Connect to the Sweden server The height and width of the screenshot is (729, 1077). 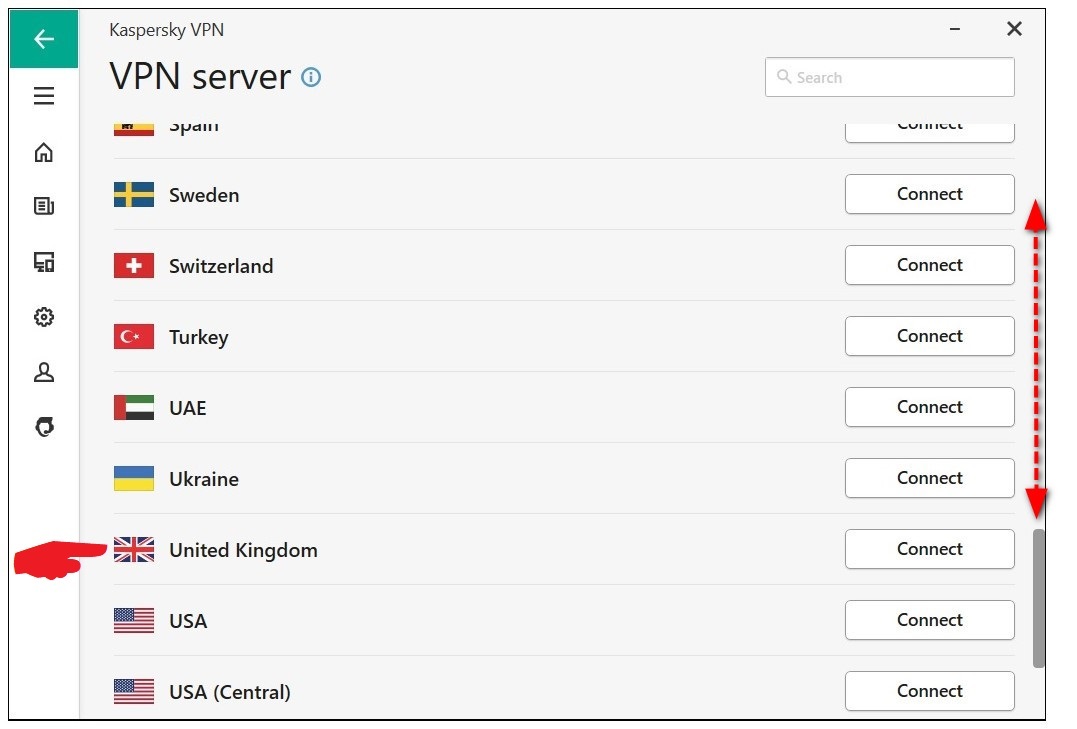coord(929,194)
